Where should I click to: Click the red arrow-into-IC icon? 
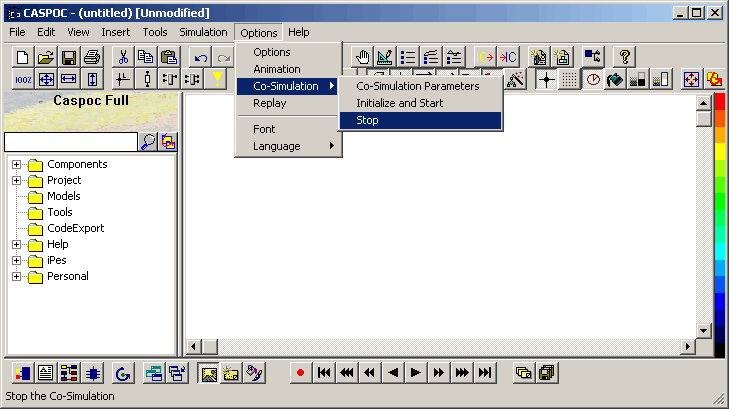(508, 57)
